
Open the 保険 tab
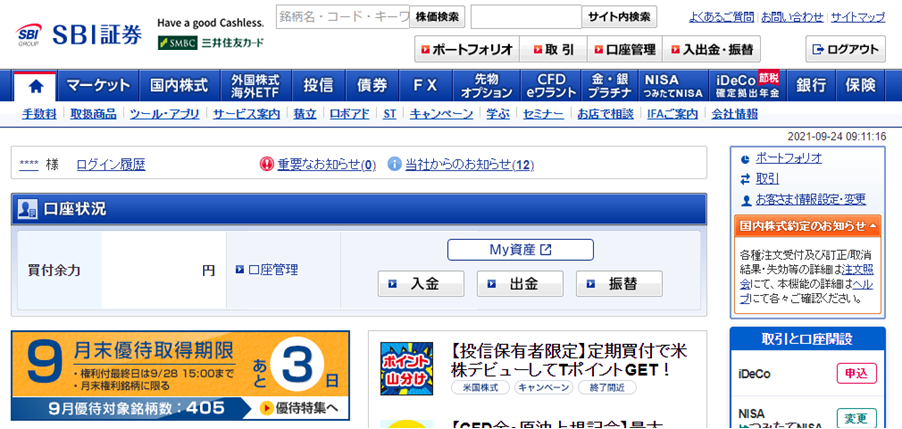[860, 86]
